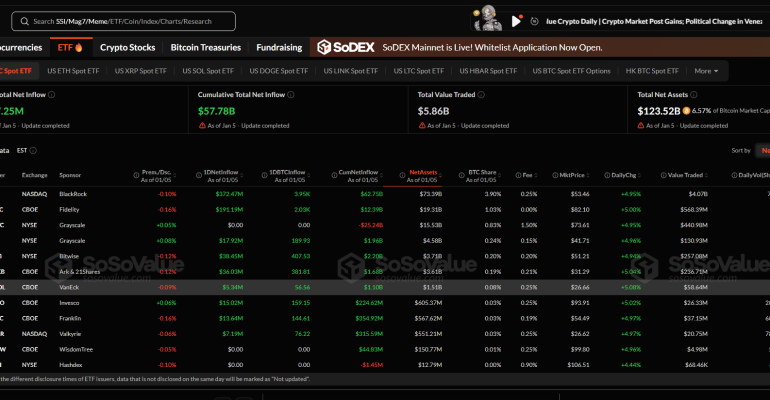
Task: Open the Bitcoin Treasuries tab
Action: pos(206,47)
